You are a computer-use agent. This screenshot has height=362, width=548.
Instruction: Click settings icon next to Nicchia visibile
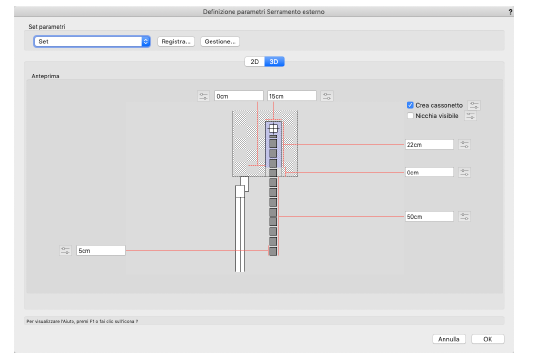[470, 116]
